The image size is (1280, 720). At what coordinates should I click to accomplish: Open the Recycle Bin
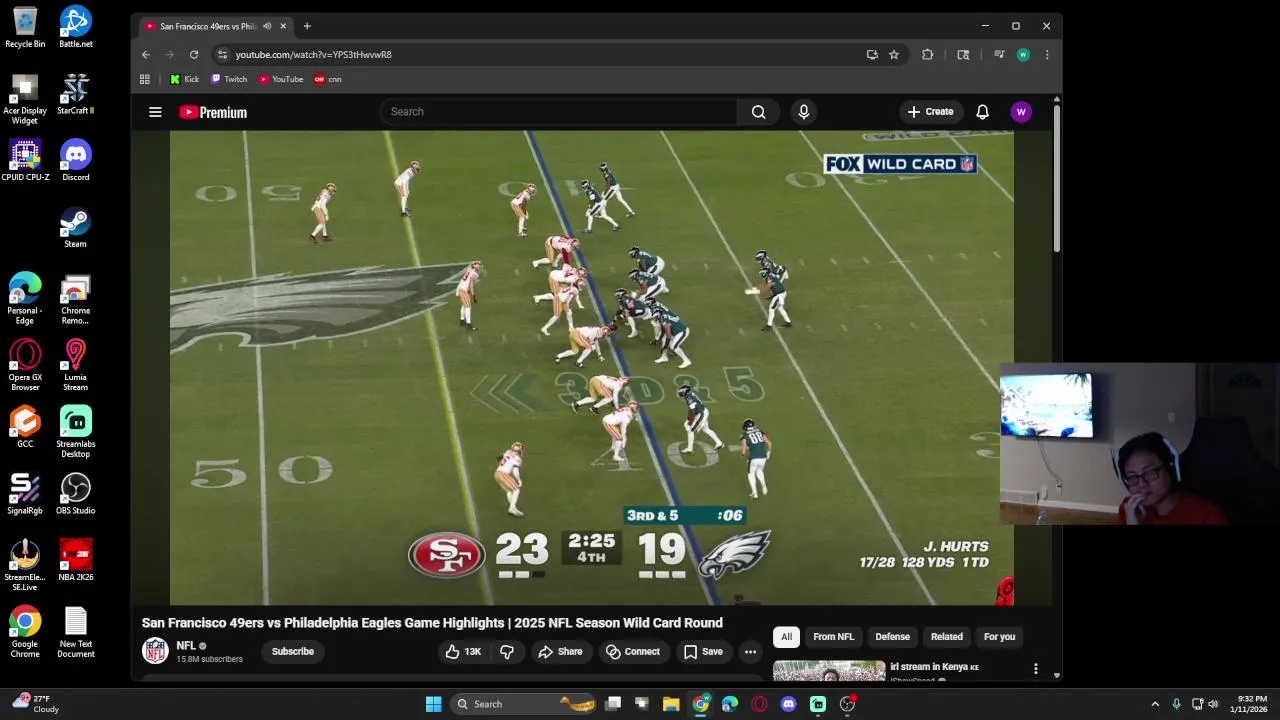pos(25,27)
